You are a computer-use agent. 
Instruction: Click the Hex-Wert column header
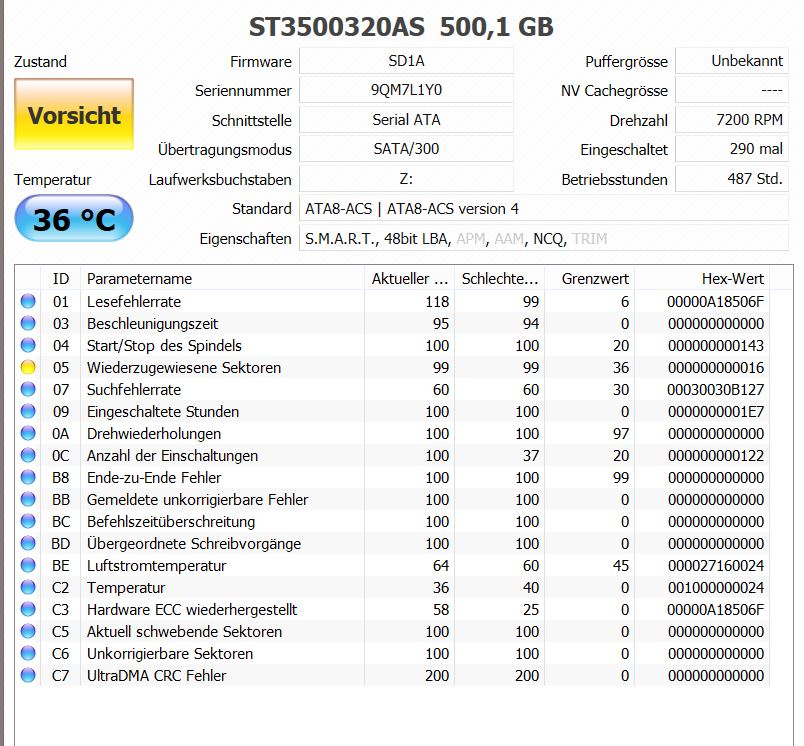(702, 278)
